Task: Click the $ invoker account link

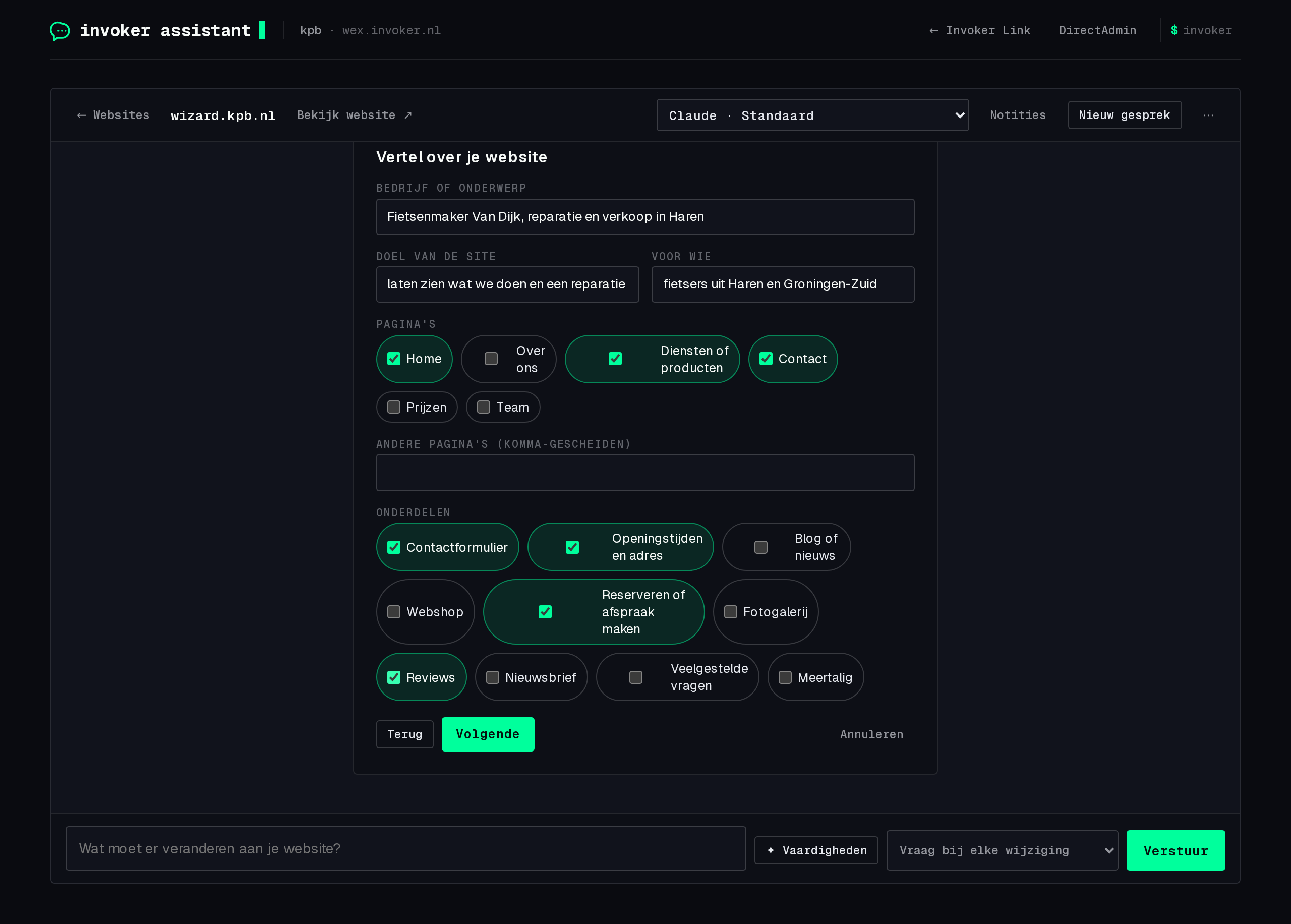Action: pyautogui.click(x=1201, y=31)
